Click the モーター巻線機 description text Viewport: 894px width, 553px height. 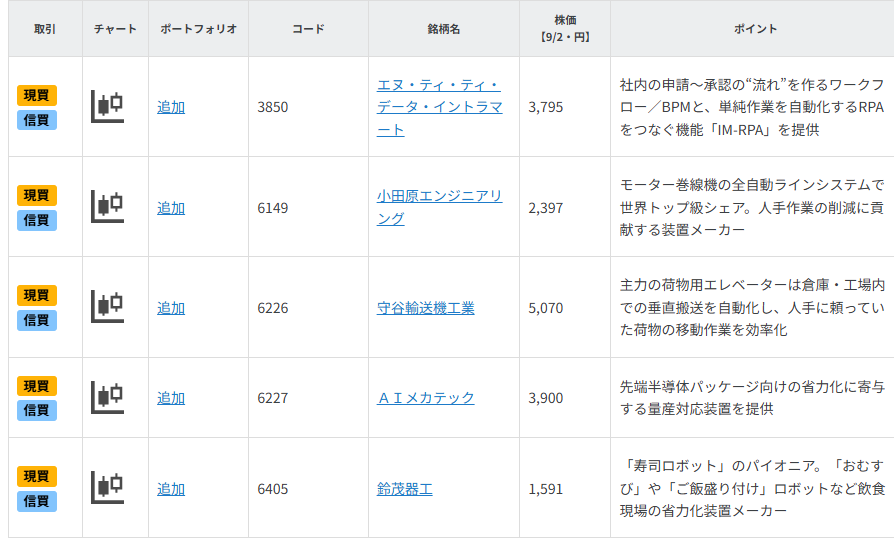click(751, 208)
